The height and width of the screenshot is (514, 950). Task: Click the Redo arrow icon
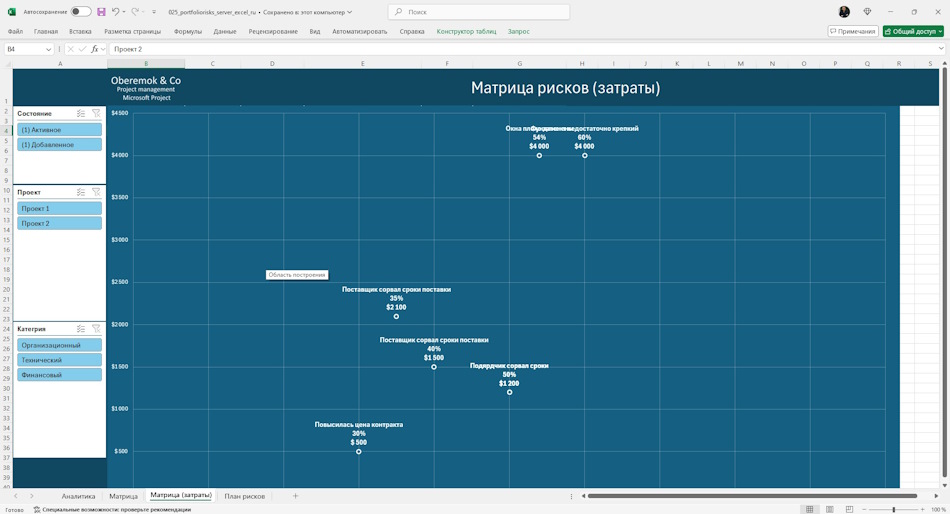tap(135, 12)
